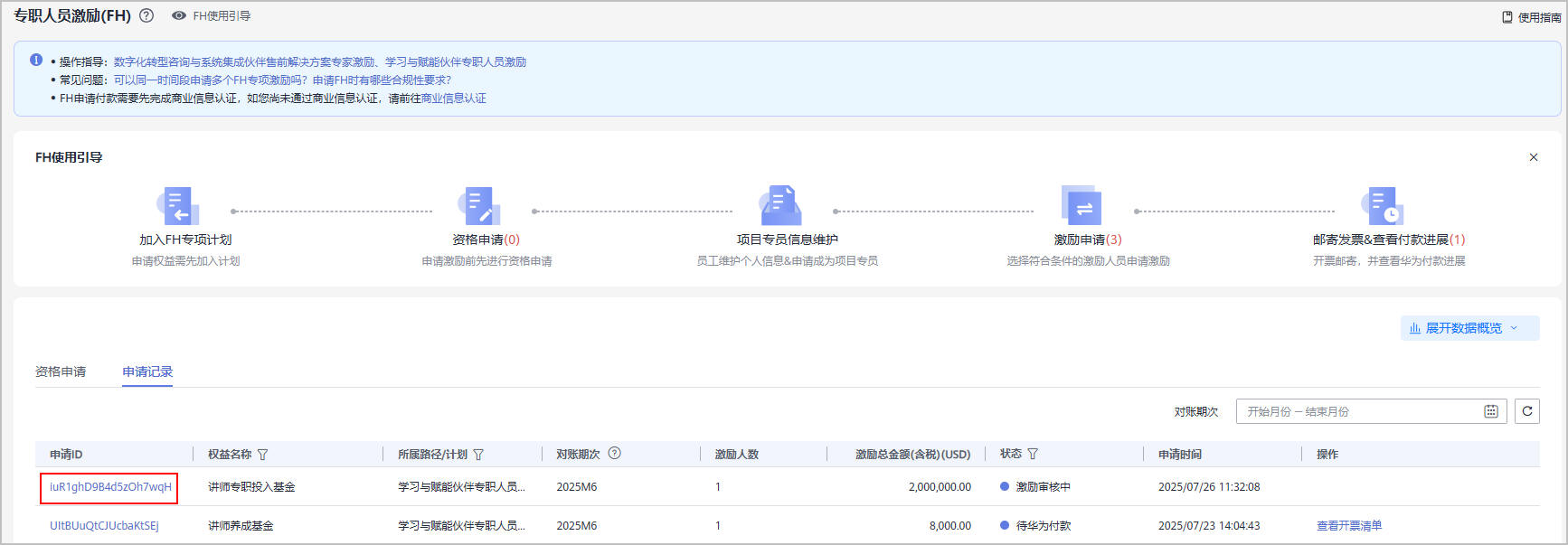
Task: Click the help question mark beside 专职人员激励(FH)
Action: [x=146, y=15]
